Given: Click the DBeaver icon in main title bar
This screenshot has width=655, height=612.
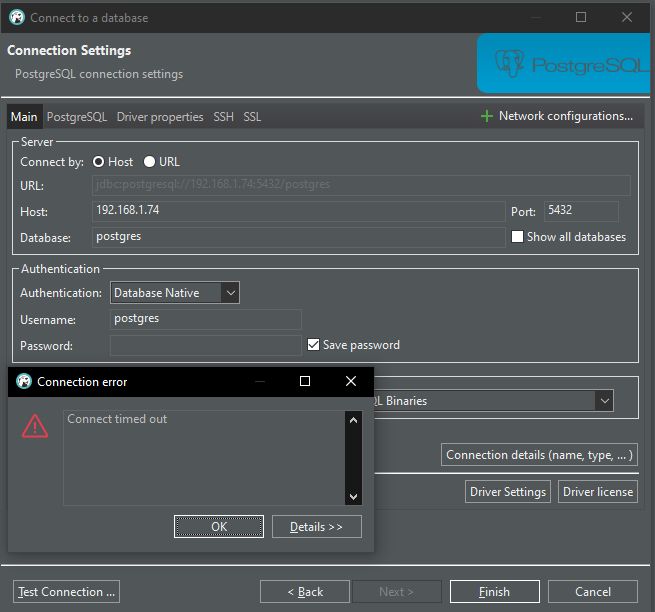Looking at the screenshot, I should 17,17.
